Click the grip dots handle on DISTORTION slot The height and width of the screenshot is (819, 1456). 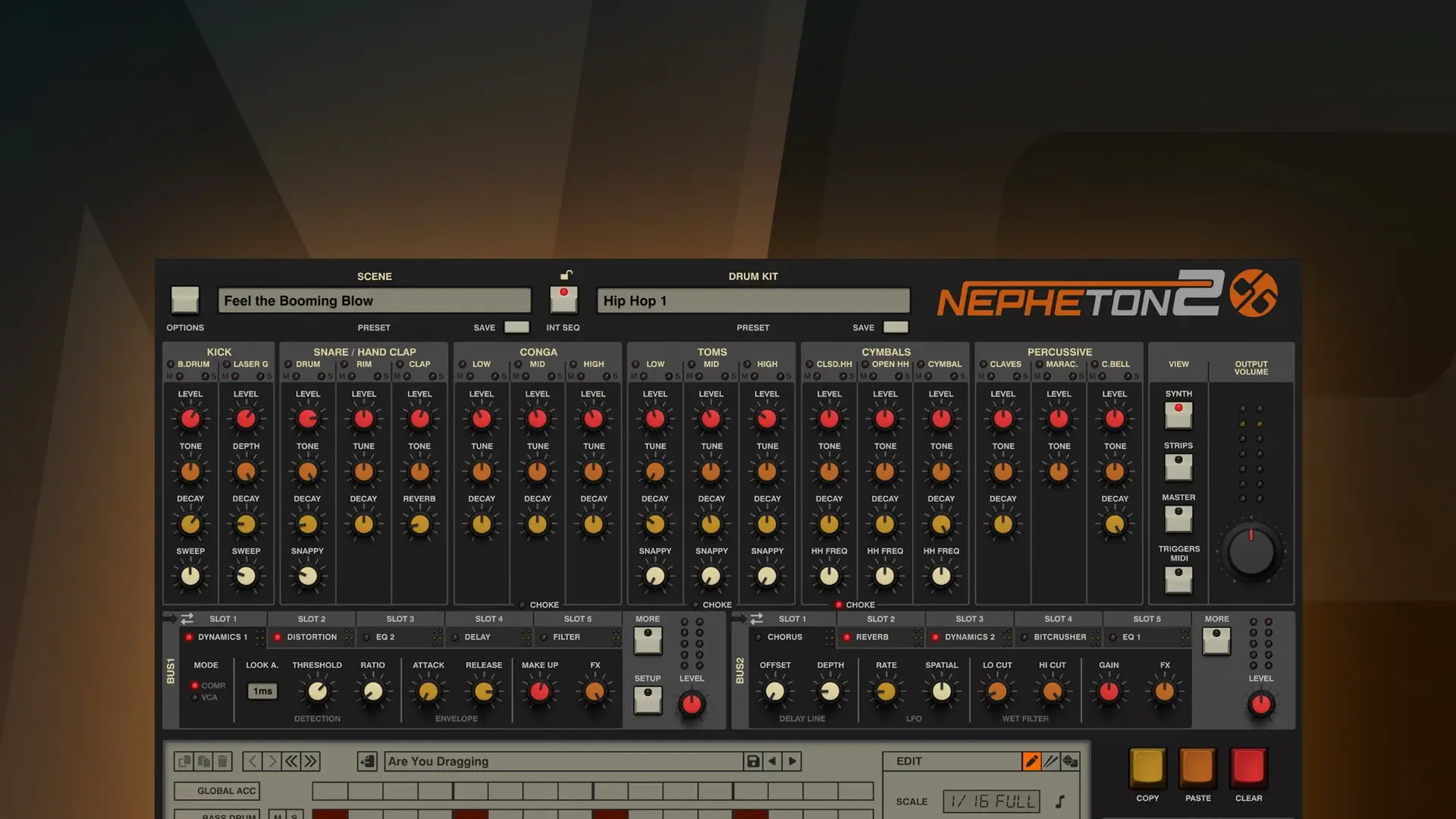click(349, 637)
